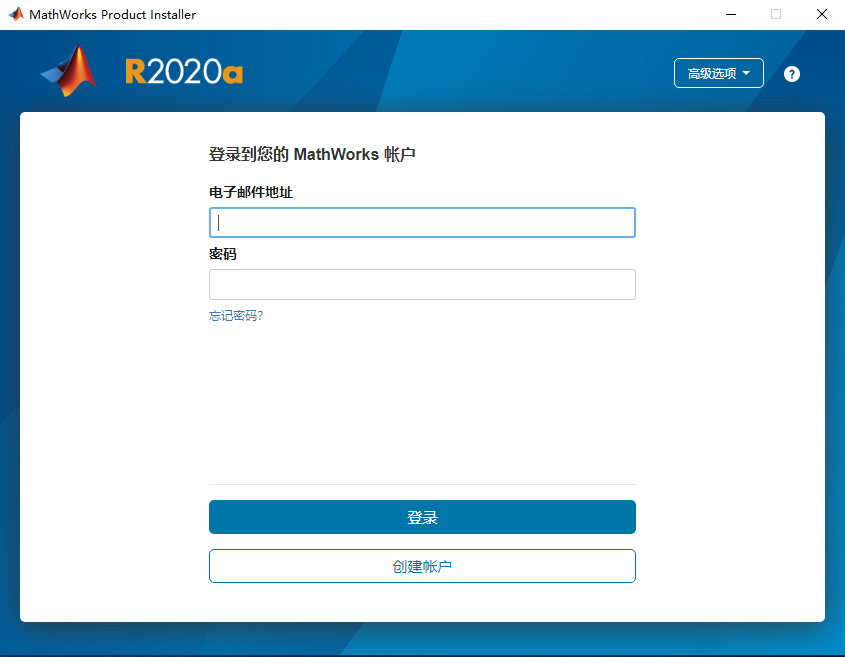Click the MATLAB logo in the header
Image resolution: width=845 pixels, height=657 pixels.
(68, 71)
